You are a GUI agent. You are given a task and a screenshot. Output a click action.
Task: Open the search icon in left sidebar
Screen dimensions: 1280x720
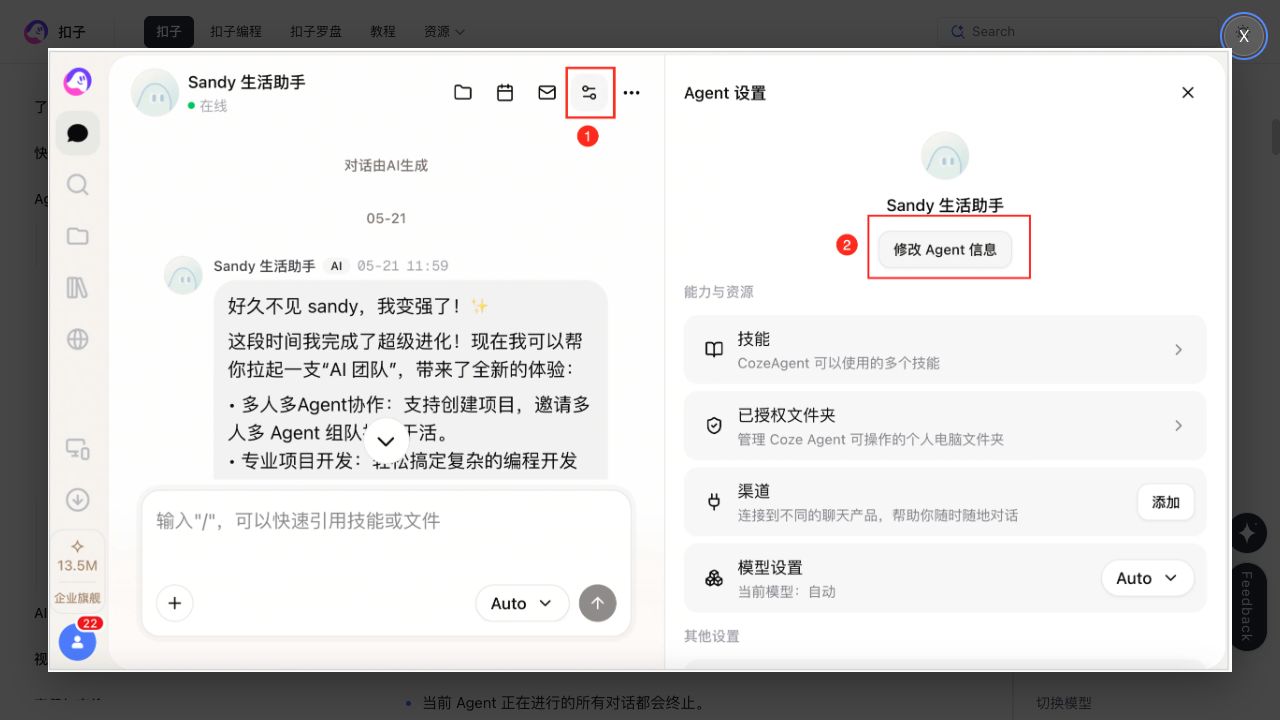click(78, 184)
